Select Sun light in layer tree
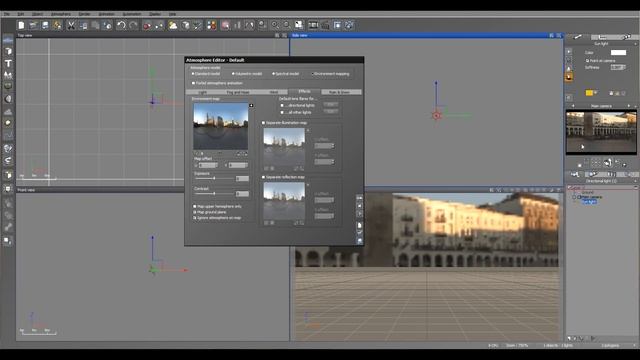640x360 pixels. click(589, 202)
